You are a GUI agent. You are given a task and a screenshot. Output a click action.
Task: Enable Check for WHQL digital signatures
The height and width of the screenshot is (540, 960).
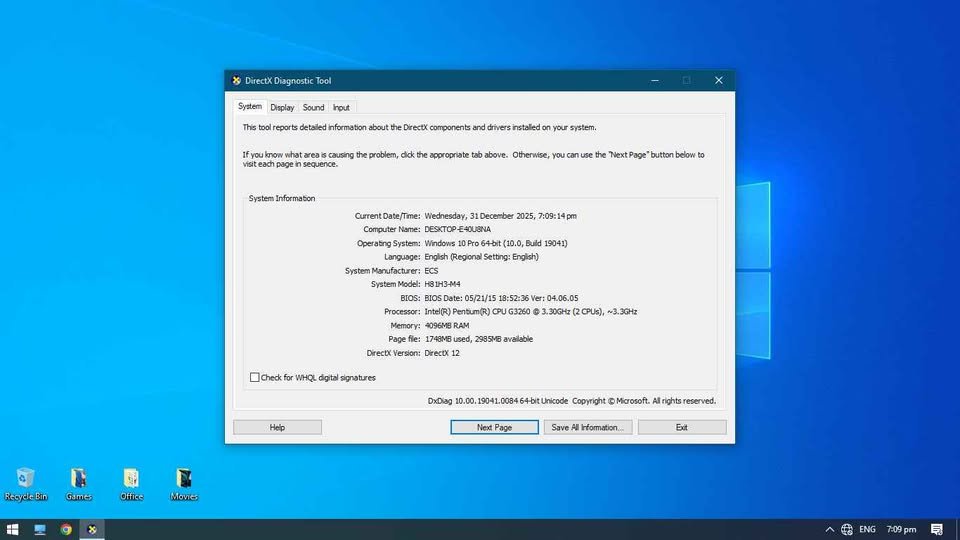point(255,377)
